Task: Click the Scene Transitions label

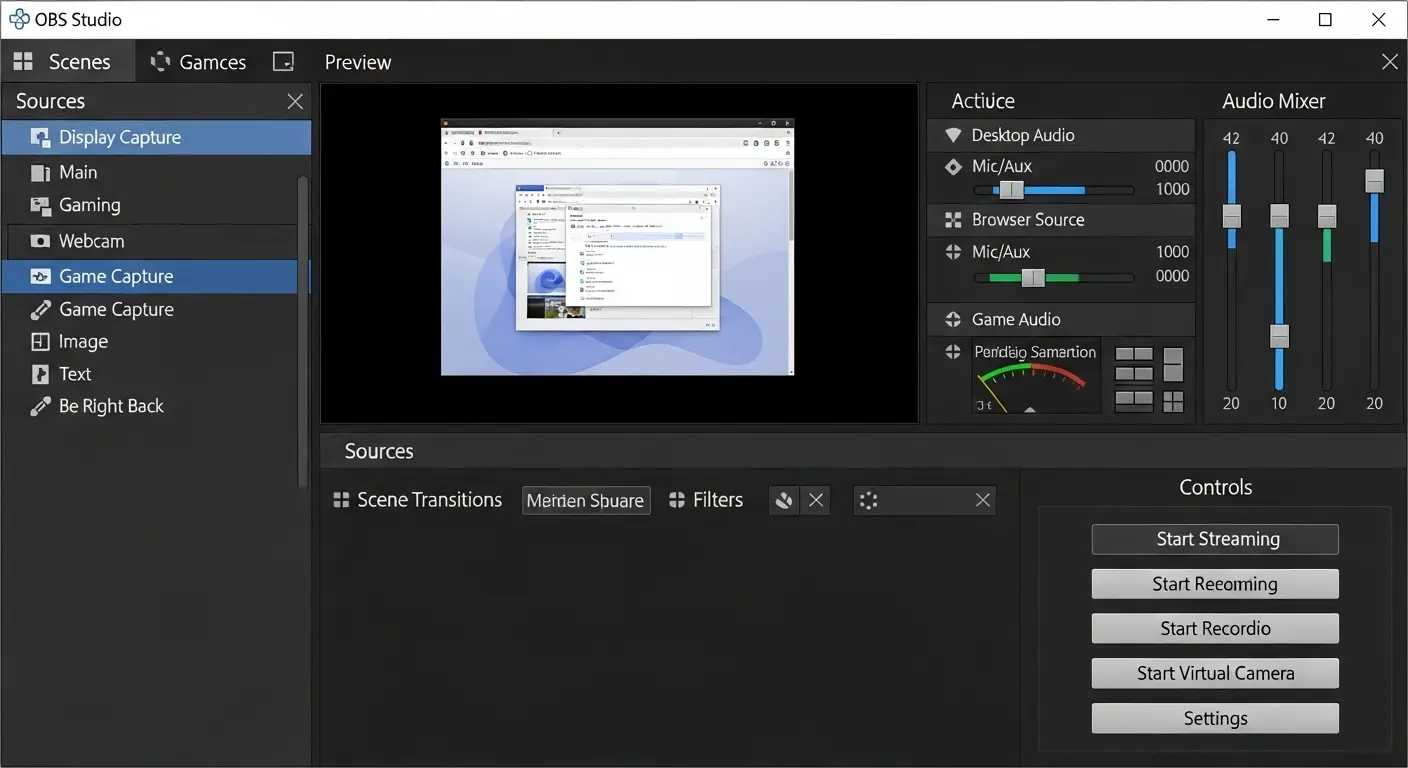Action: 430,500
